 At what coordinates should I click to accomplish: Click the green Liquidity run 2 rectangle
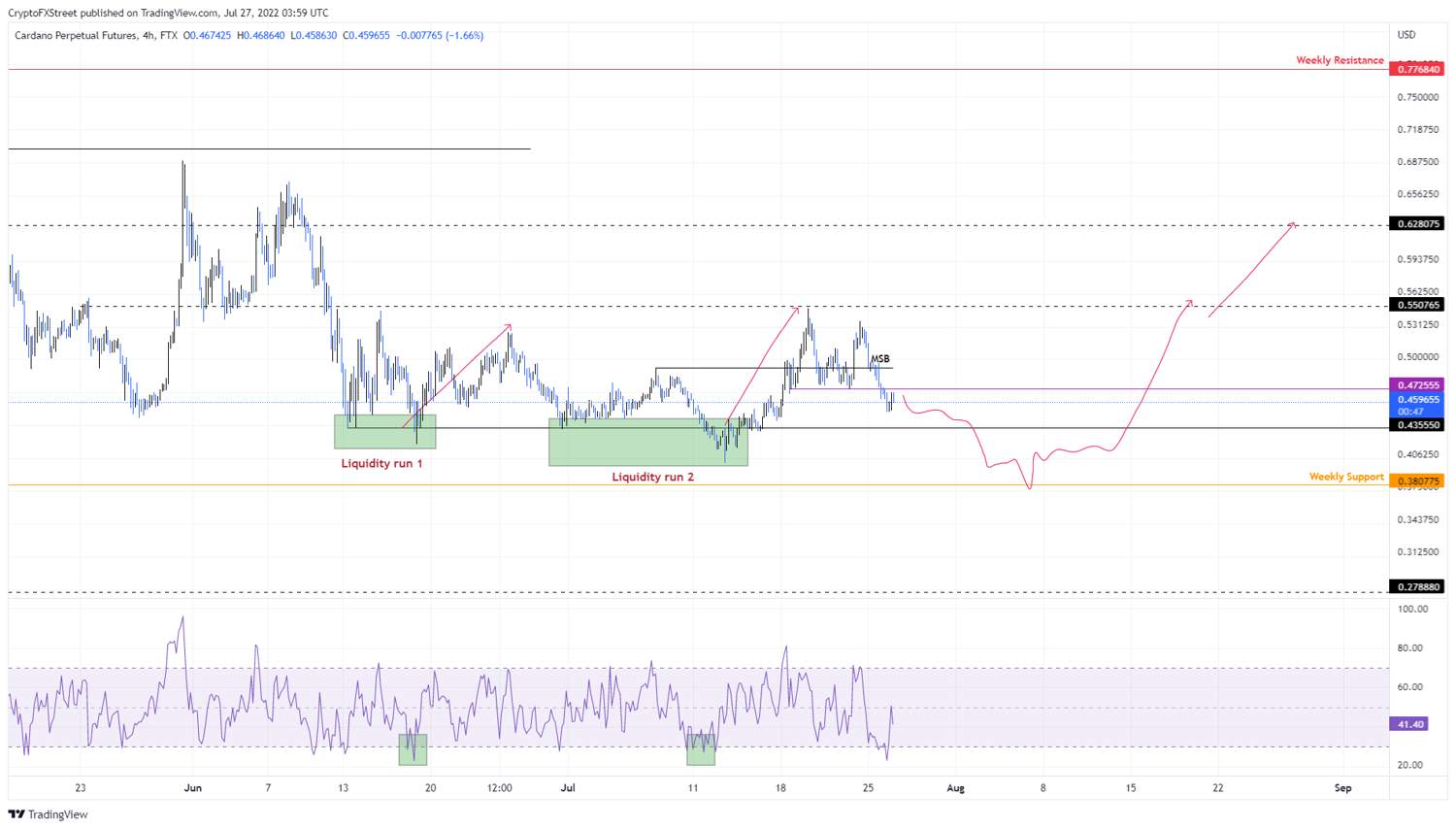647,443
